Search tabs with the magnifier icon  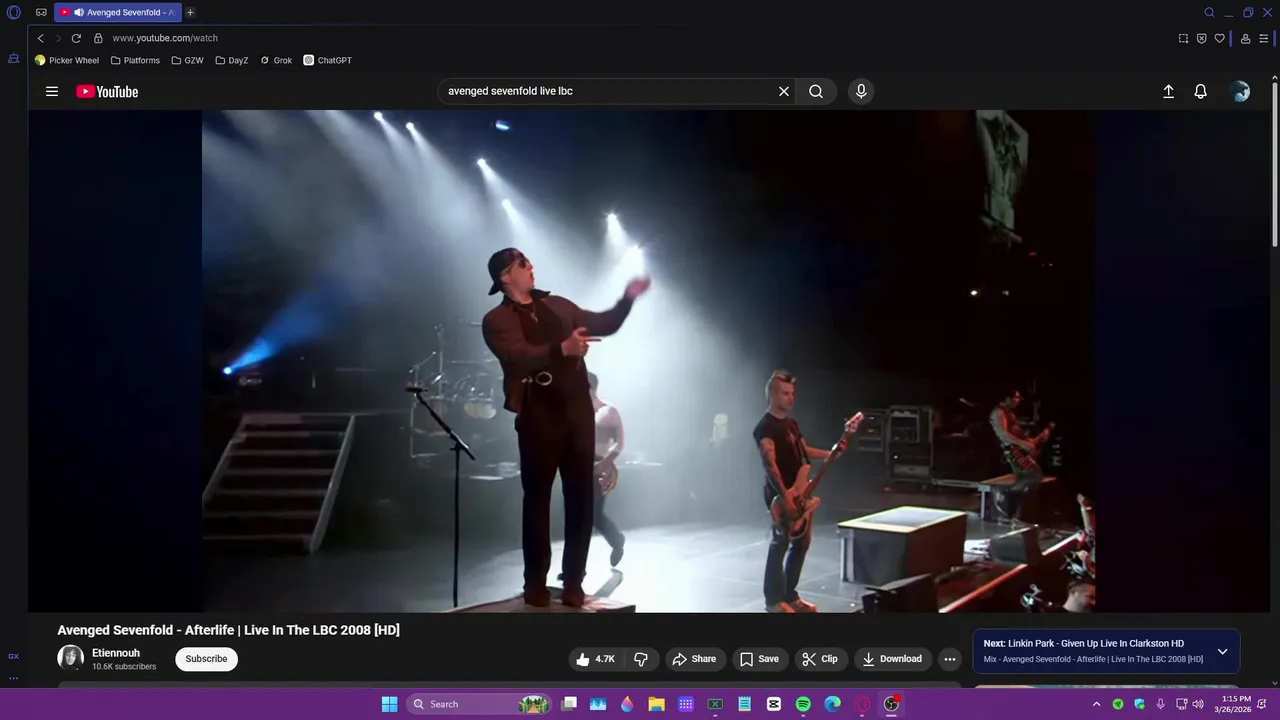[1209, 13]
